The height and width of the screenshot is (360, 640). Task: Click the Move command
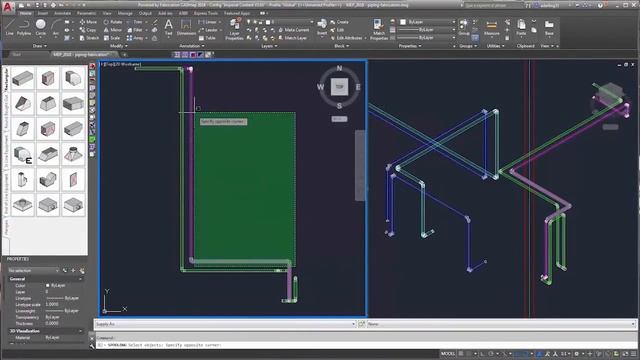88,22
